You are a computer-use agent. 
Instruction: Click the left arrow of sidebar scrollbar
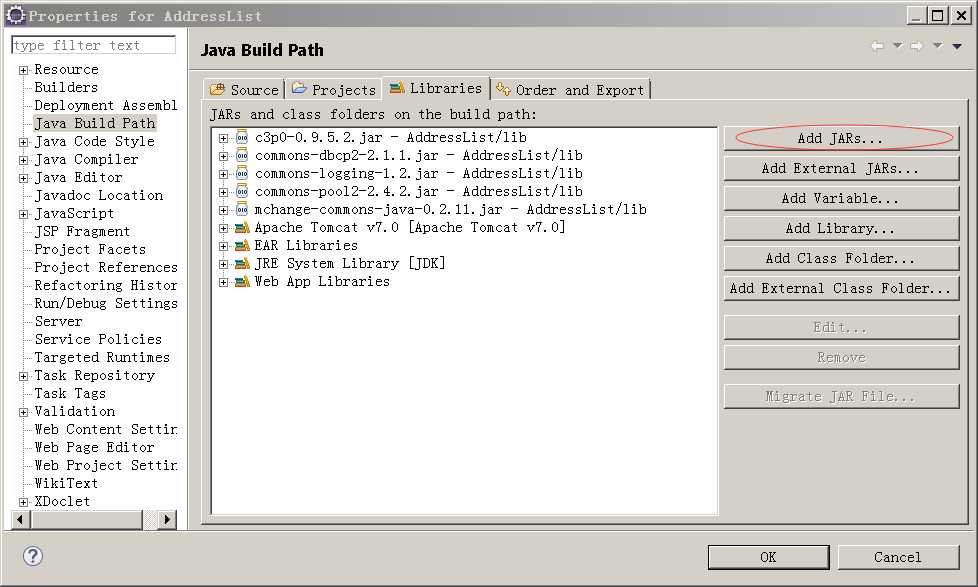pyautogui.click(x=20, y=519)
